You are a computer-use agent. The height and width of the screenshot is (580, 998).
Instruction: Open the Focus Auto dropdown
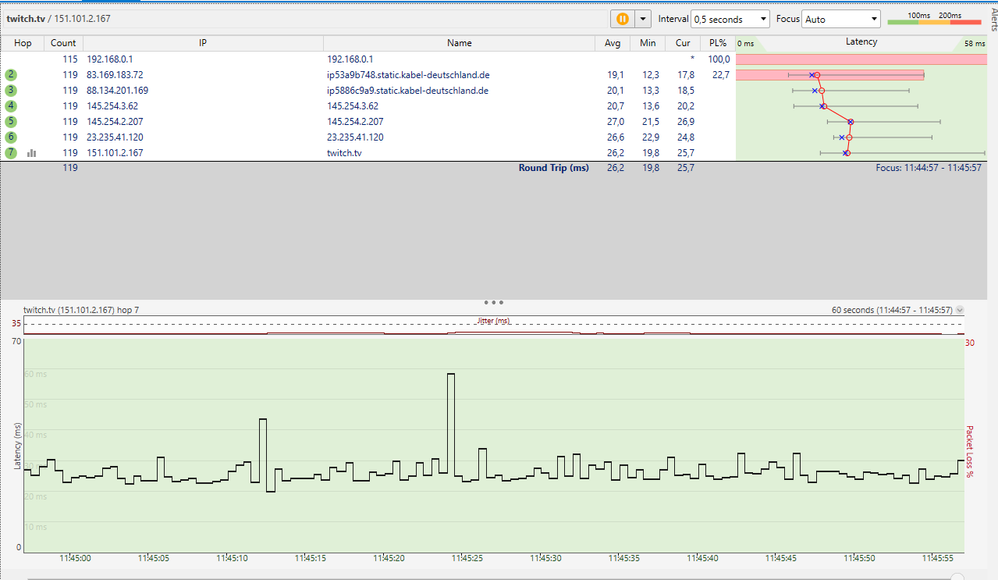[x=841, y=19]
